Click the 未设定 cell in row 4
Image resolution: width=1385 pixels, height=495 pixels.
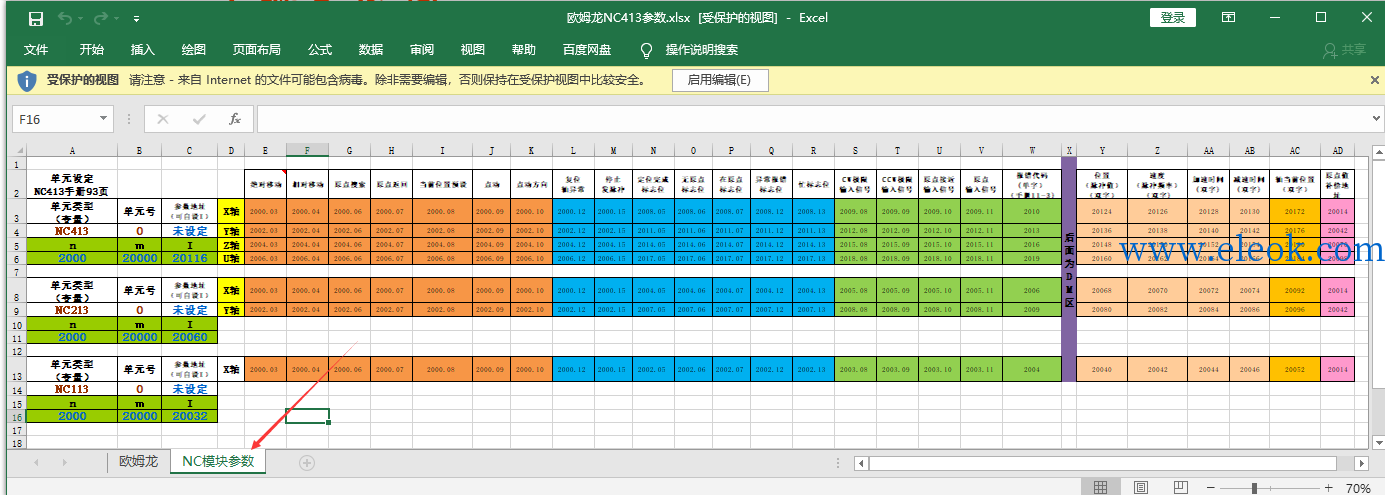(x=190, y=231)
